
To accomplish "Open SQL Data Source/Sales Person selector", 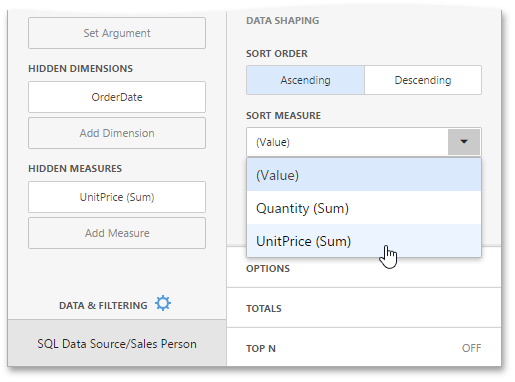I will click(117, 343).
